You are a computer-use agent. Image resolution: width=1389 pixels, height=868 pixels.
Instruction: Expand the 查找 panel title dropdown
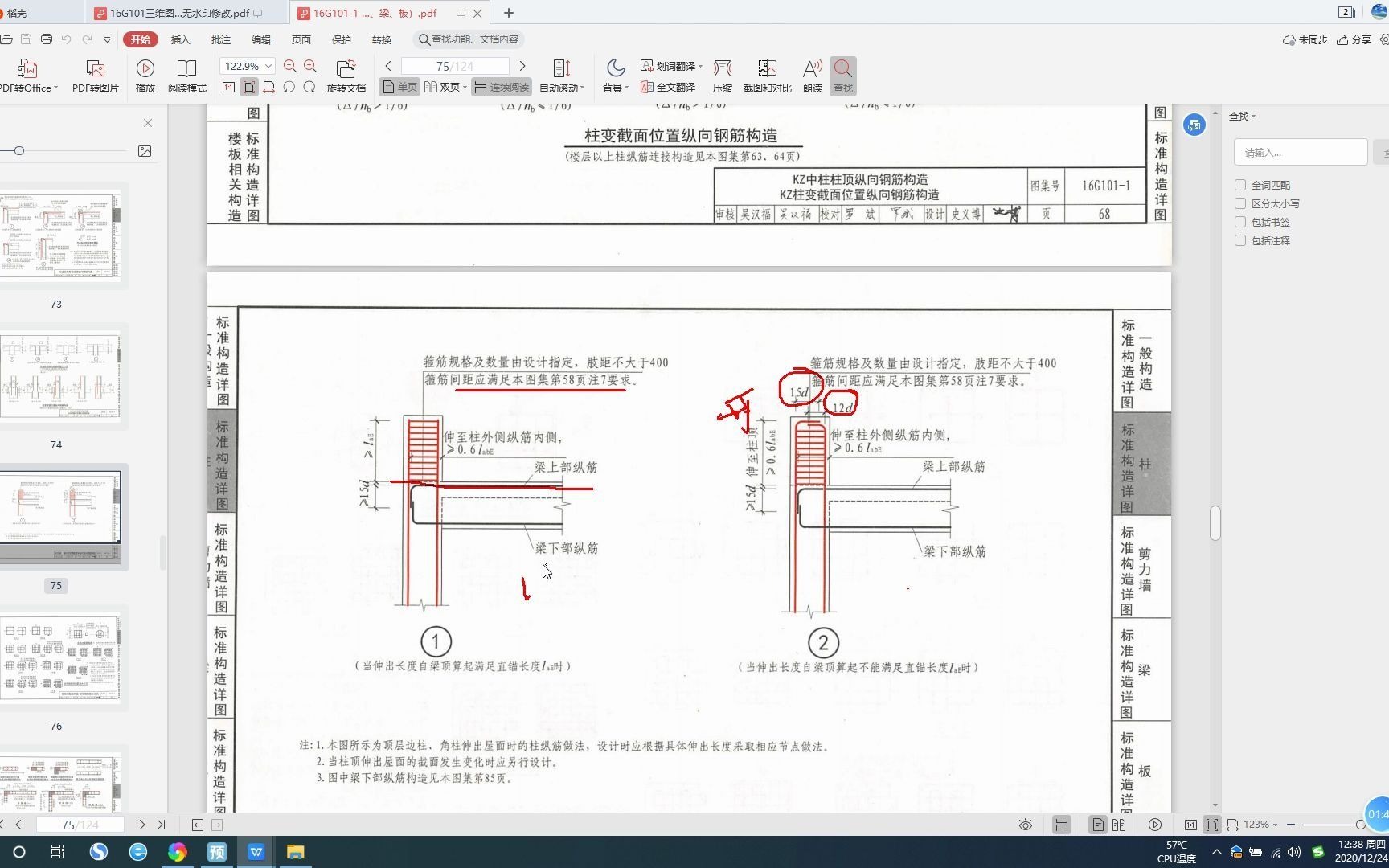(1253, 117)
